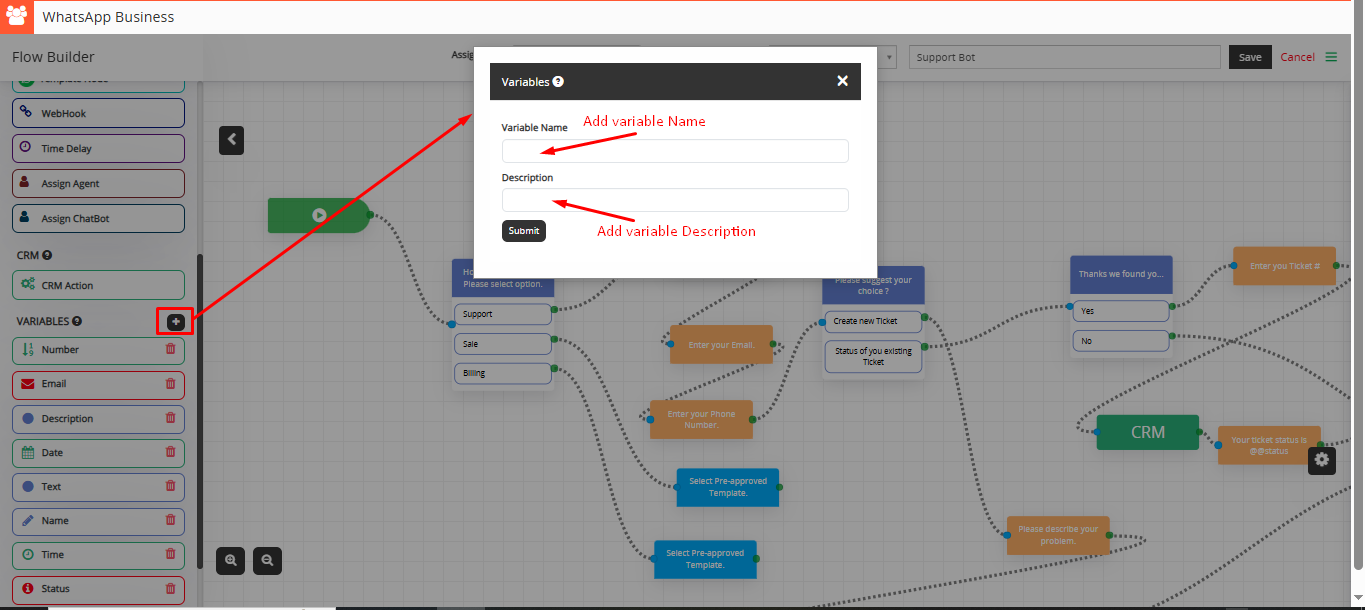Click the Sale option in menu node
The height and width of the screenshot is (610, 1365).
point(502,343)
